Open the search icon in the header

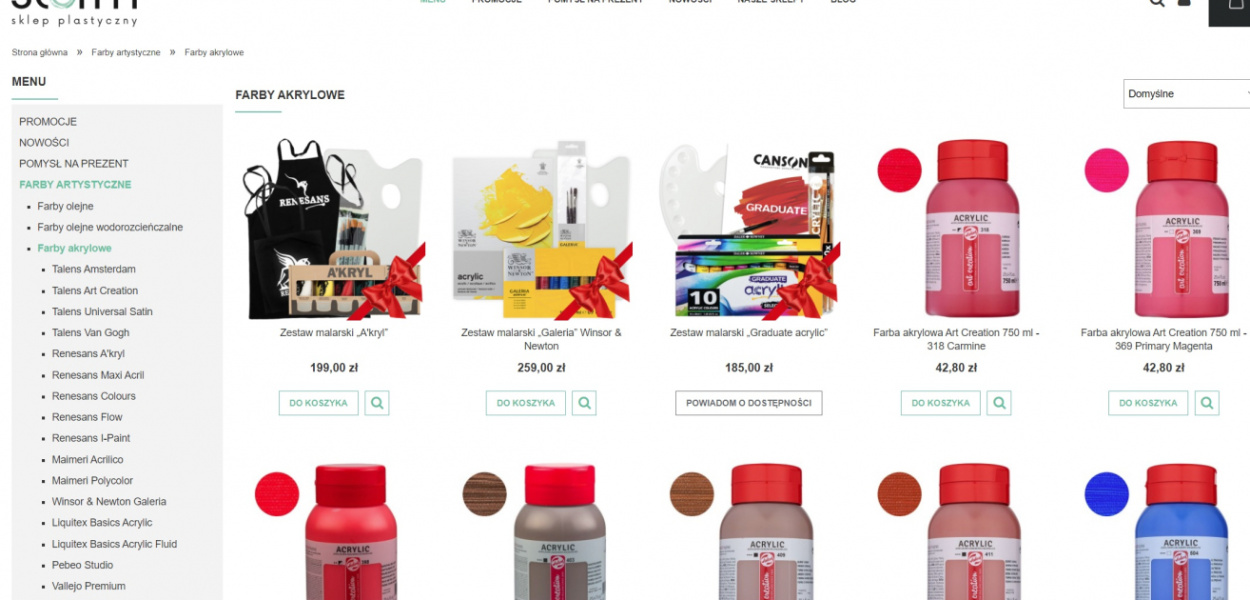coord(1157,3)
